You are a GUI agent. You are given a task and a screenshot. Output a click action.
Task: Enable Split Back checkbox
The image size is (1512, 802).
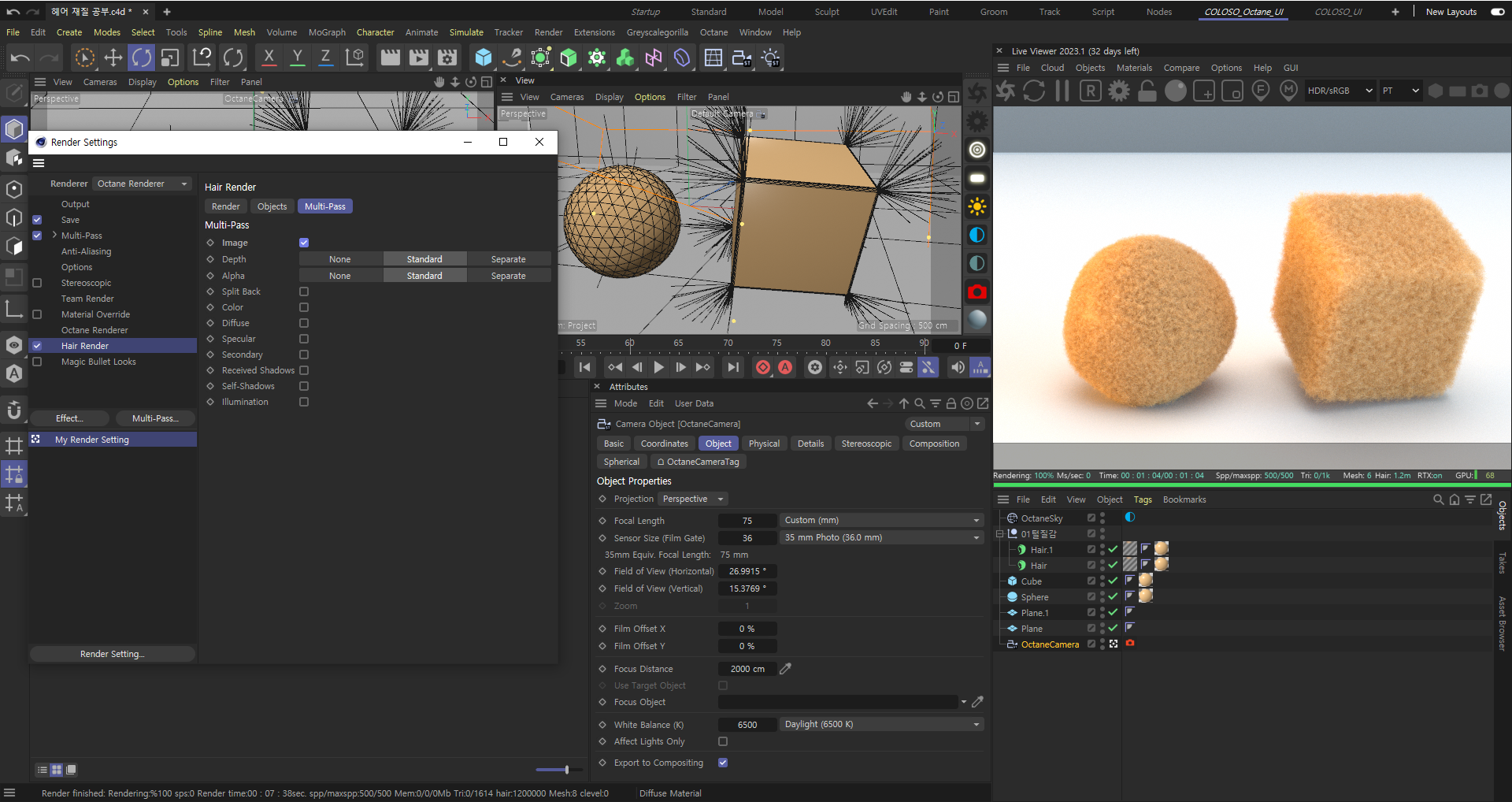(304, 291)
